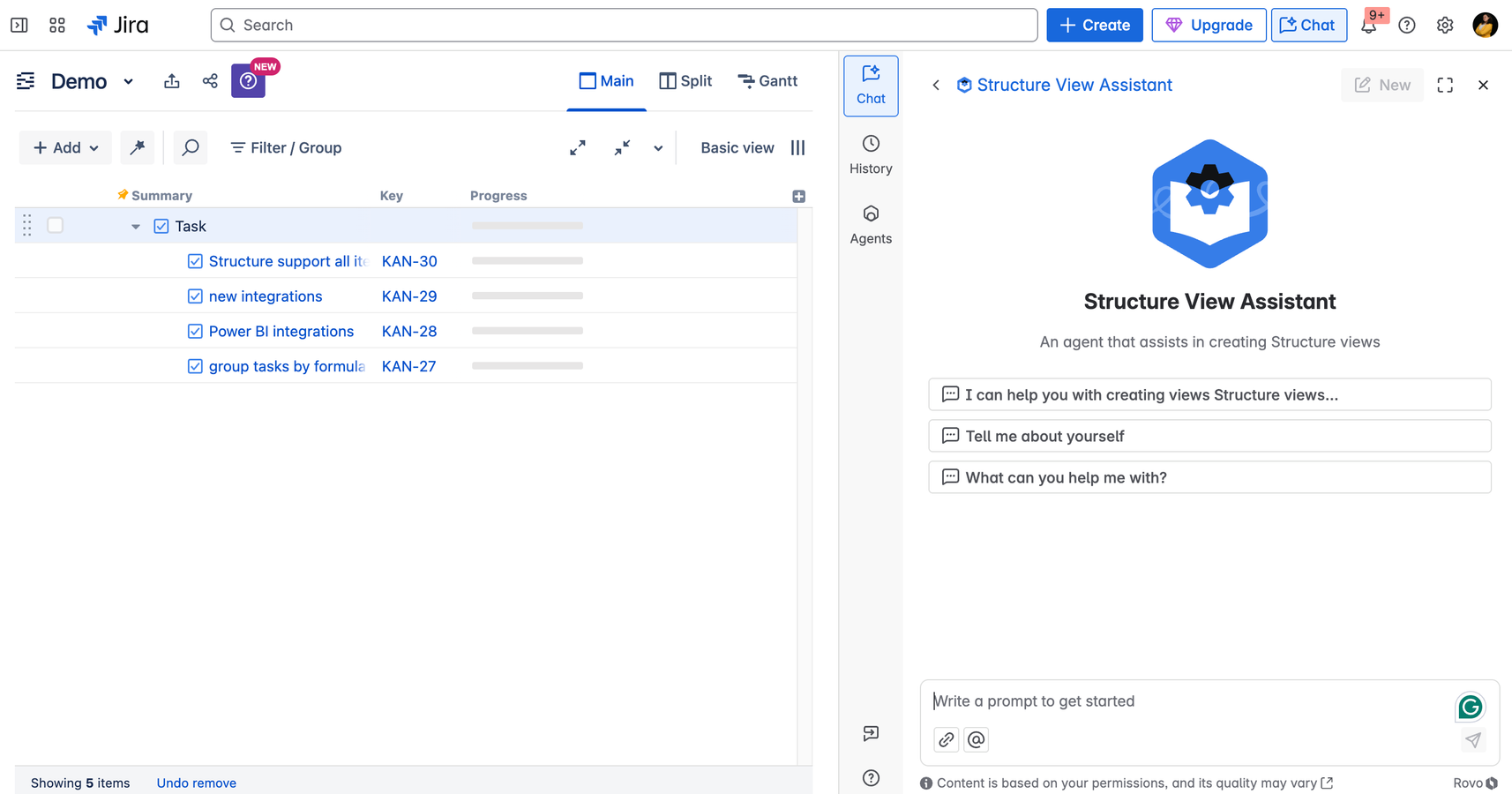Click the checkbox icon for Power BI integrations
Screen dimensions: 1512x794
(195, 331)
